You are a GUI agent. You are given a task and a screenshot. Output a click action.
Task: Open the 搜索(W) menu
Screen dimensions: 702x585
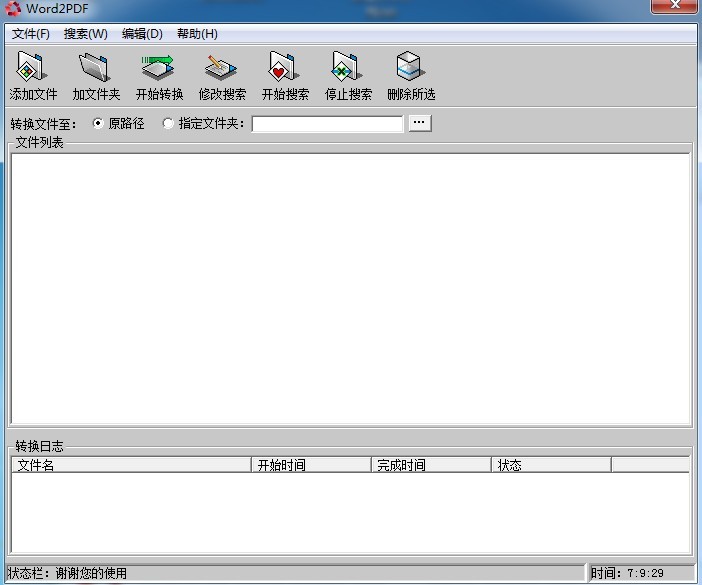86,34
